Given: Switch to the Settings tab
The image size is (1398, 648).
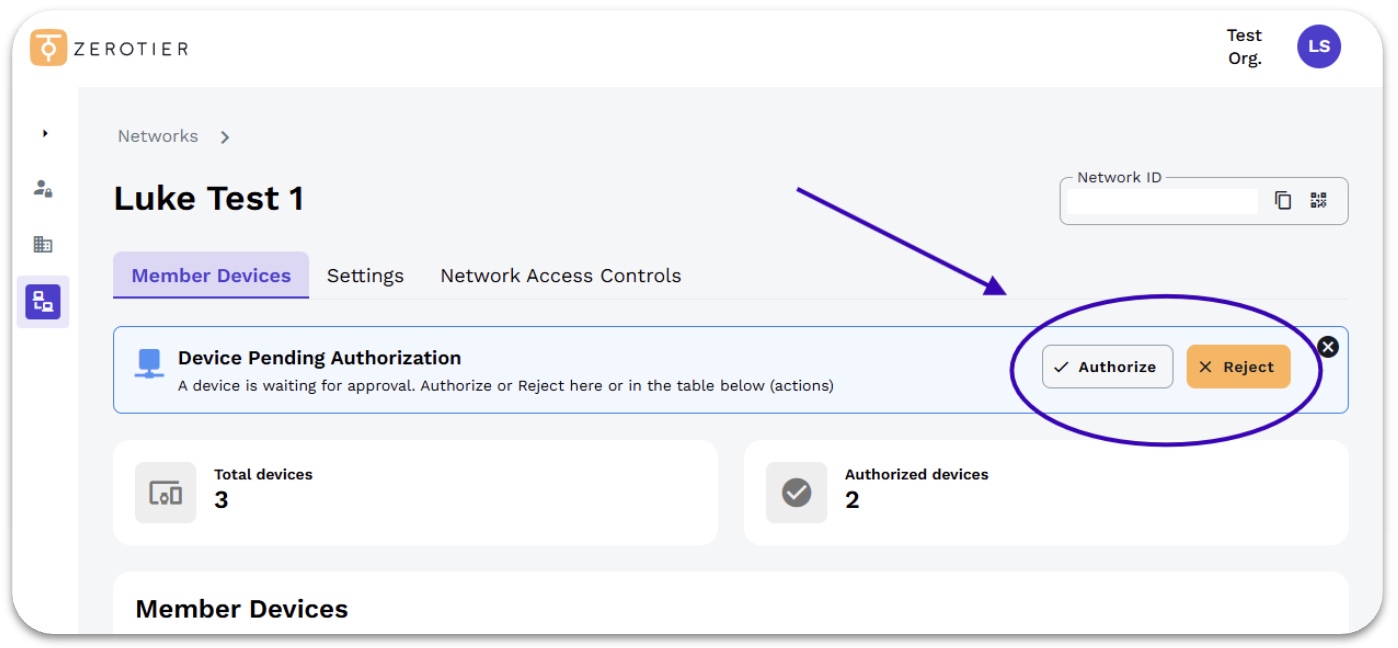Looking at the screenshot, I should 364,275.
